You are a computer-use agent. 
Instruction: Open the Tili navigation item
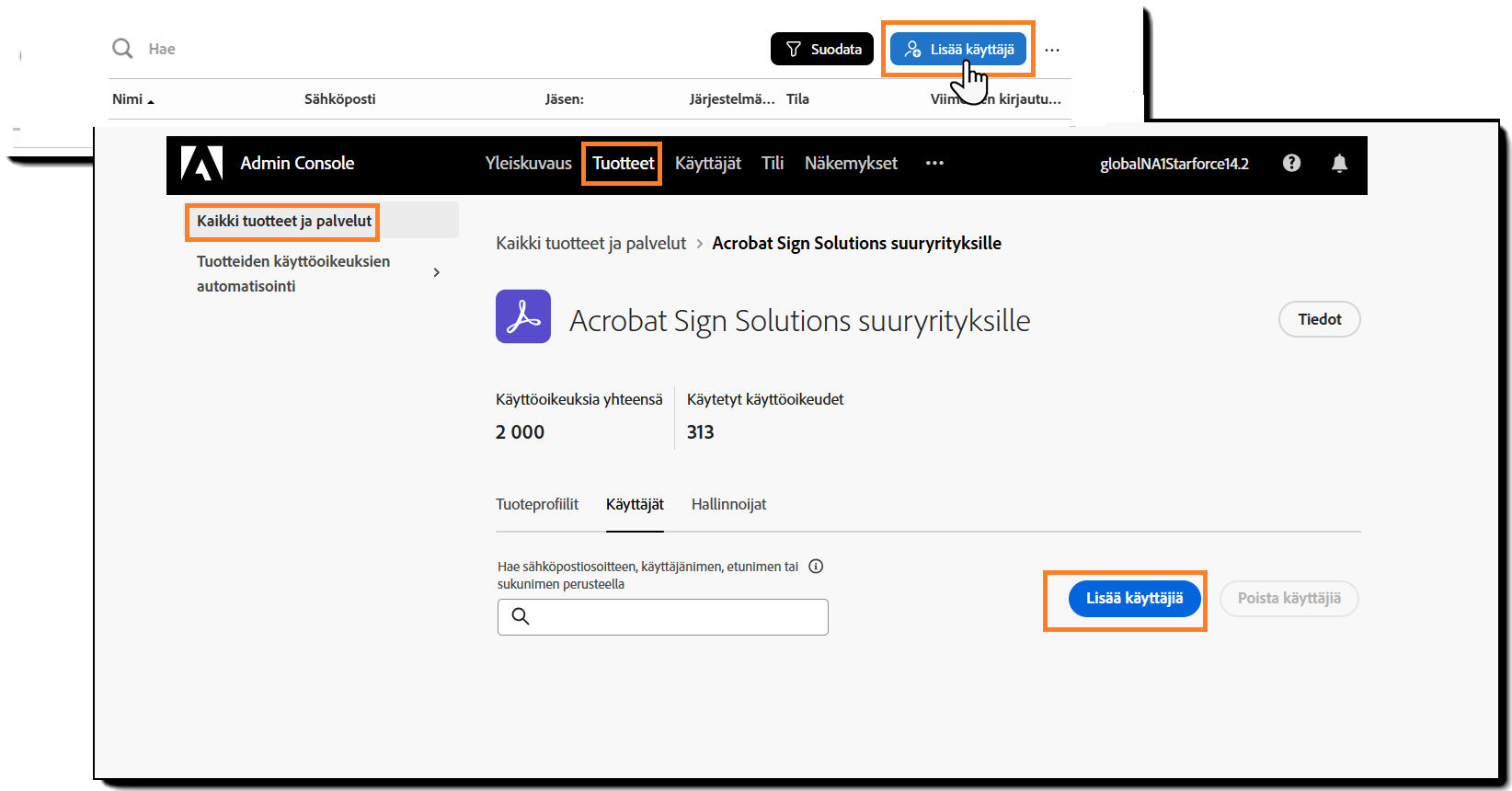pos(773,163)
